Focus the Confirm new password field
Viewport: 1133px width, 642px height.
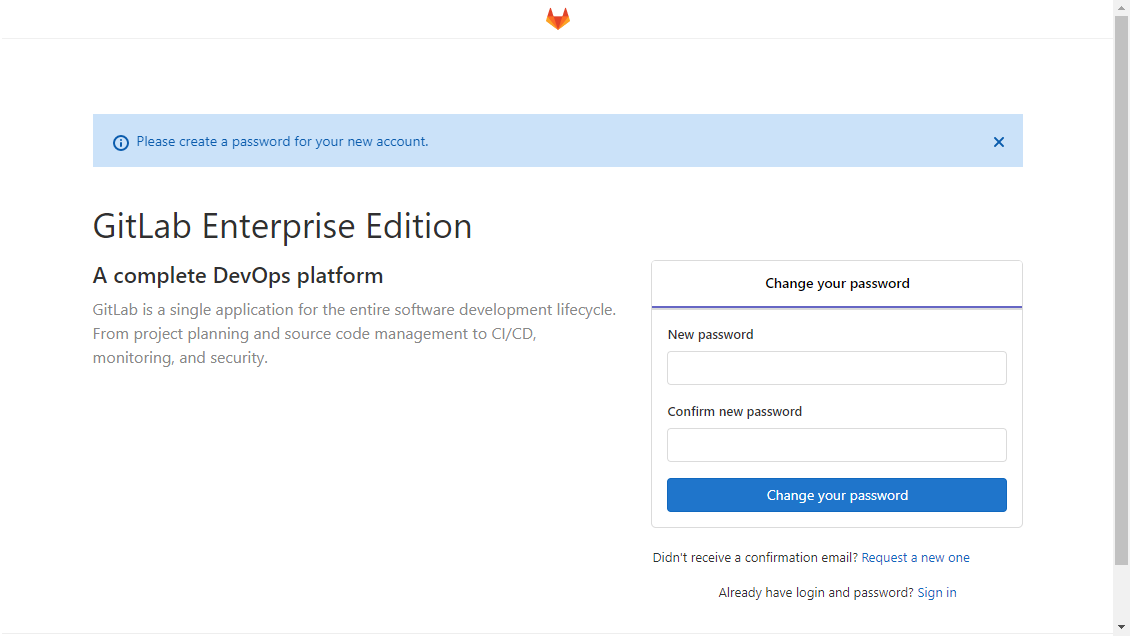(837, 445)
